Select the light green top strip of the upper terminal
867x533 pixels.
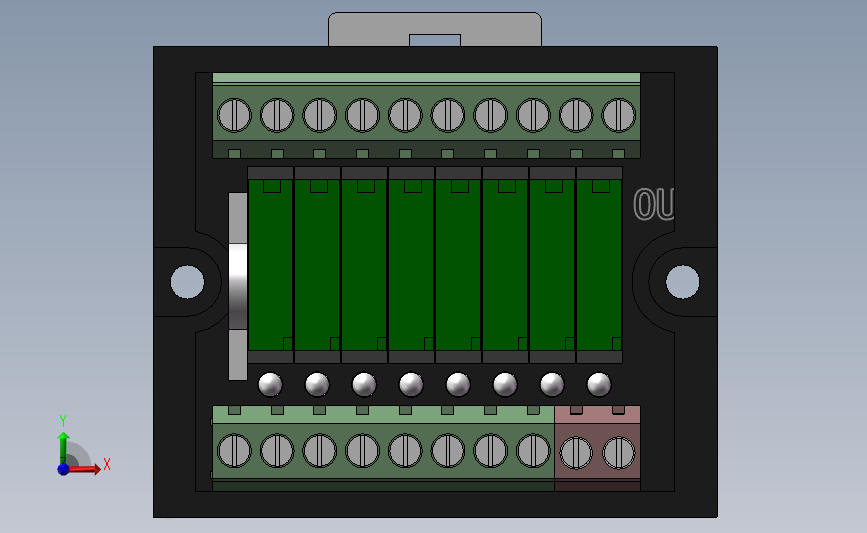click(x=426, y=78)
